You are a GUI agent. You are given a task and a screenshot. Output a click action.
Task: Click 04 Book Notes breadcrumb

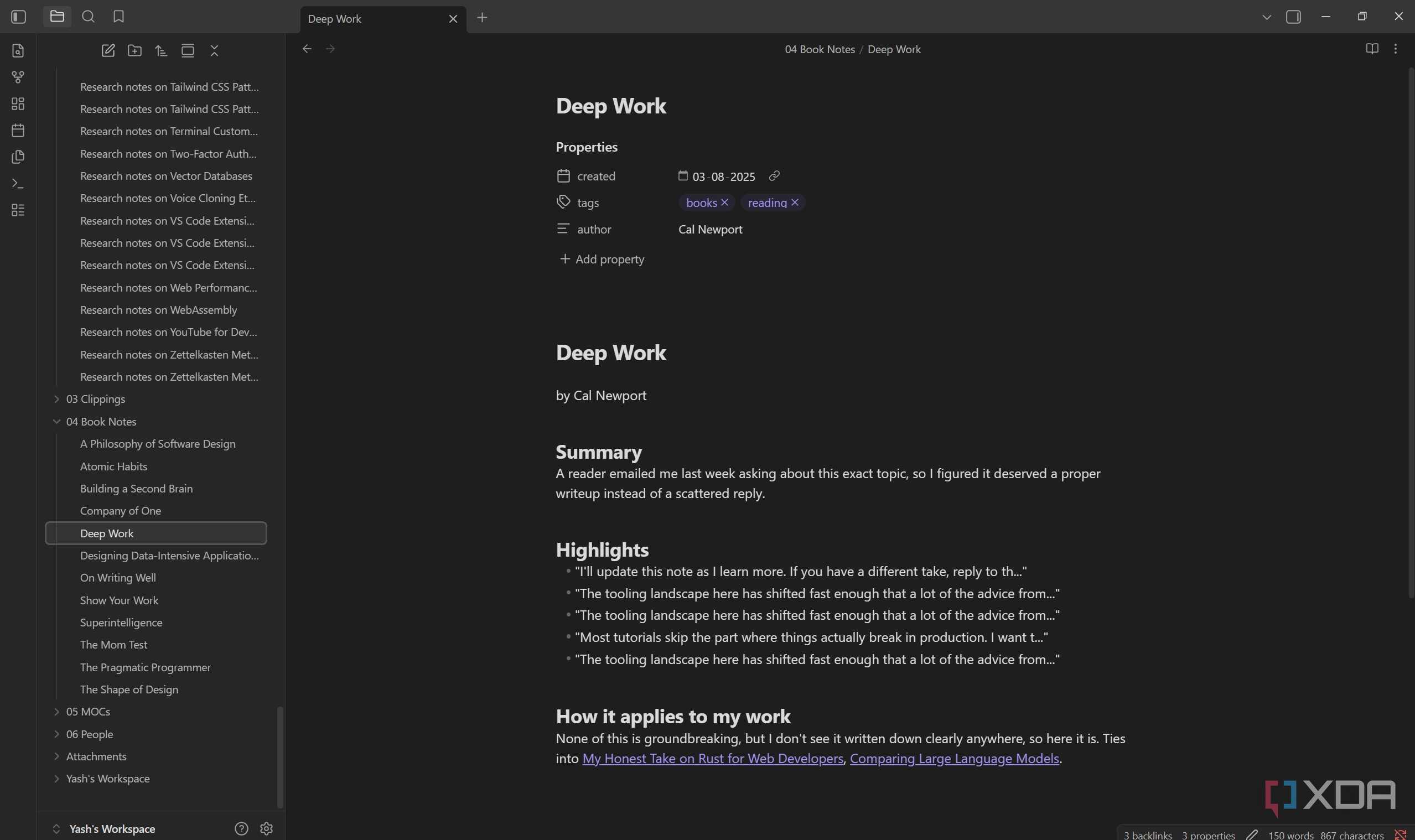(820, 49)
